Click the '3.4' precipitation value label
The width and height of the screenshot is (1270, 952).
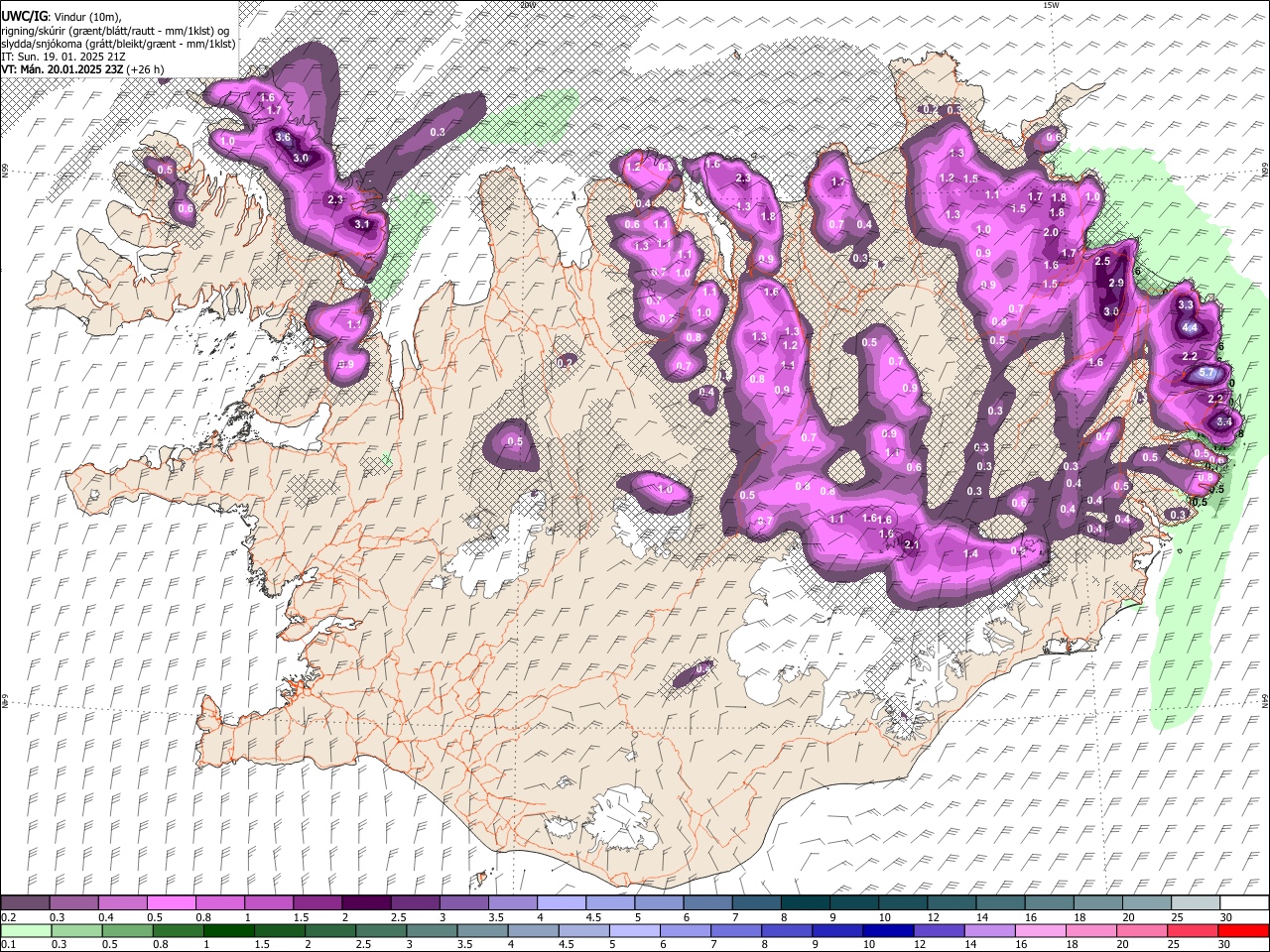(1224, 421)
